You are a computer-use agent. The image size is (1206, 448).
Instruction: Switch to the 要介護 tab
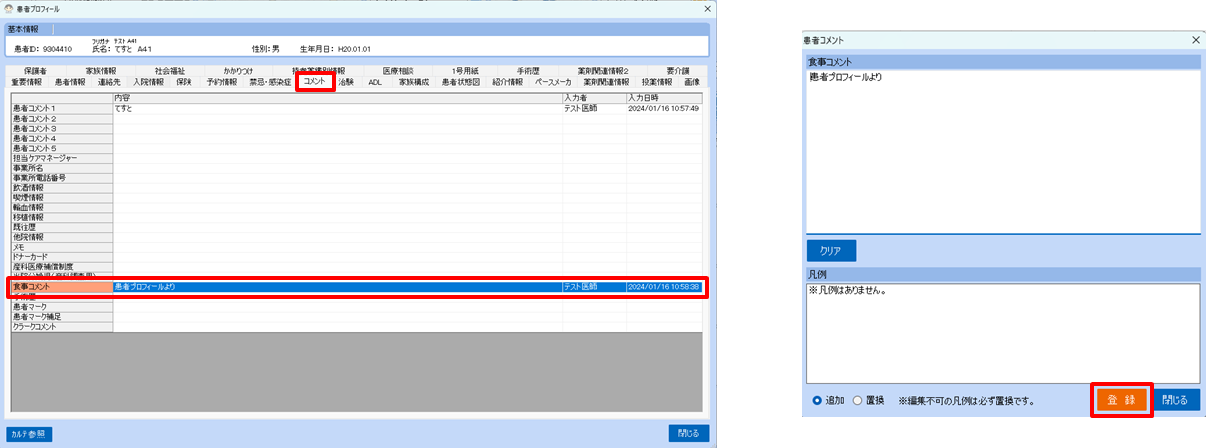pos(678,72)
